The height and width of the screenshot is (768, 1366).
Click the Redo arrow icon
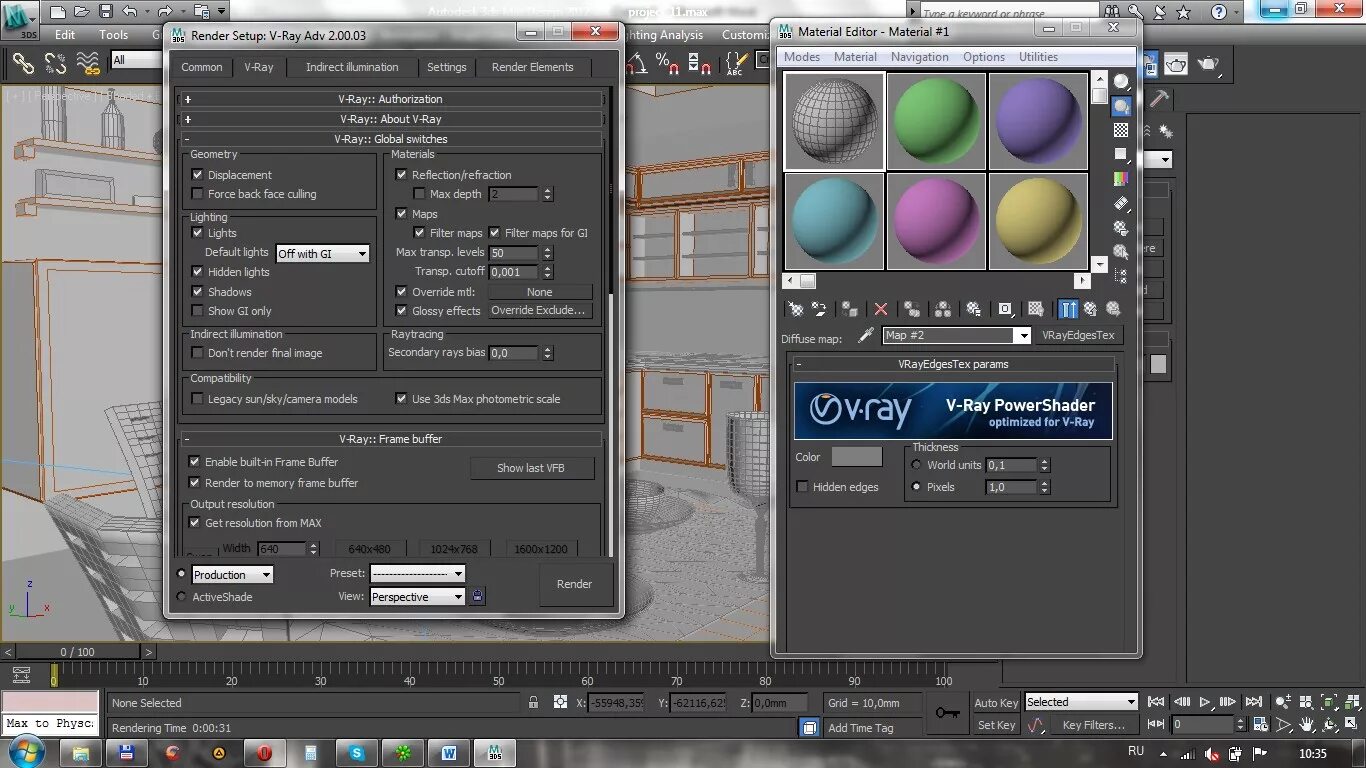coord(165,12)
